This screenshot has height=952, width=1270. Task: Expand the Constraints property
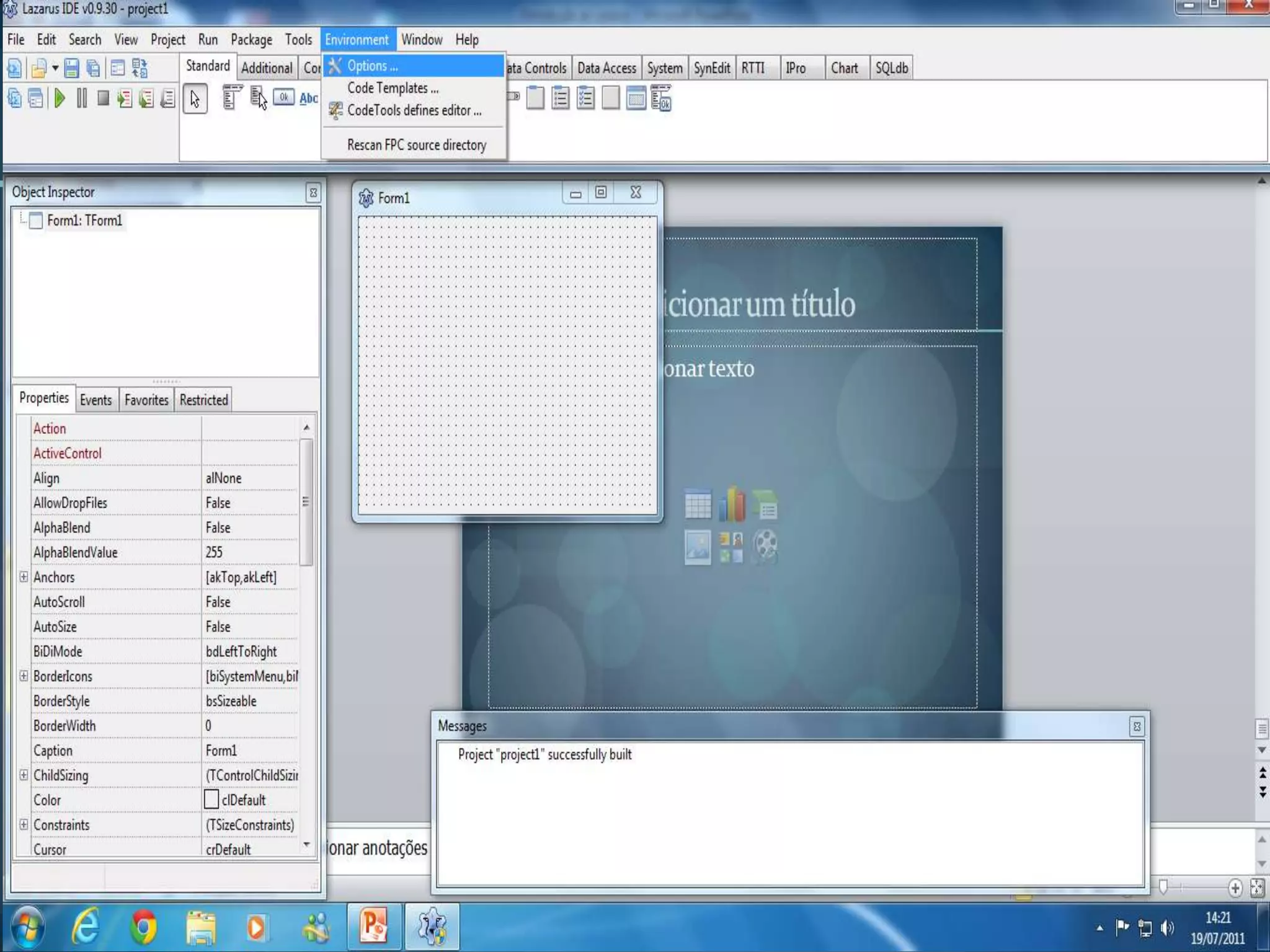tap(24, 824)
